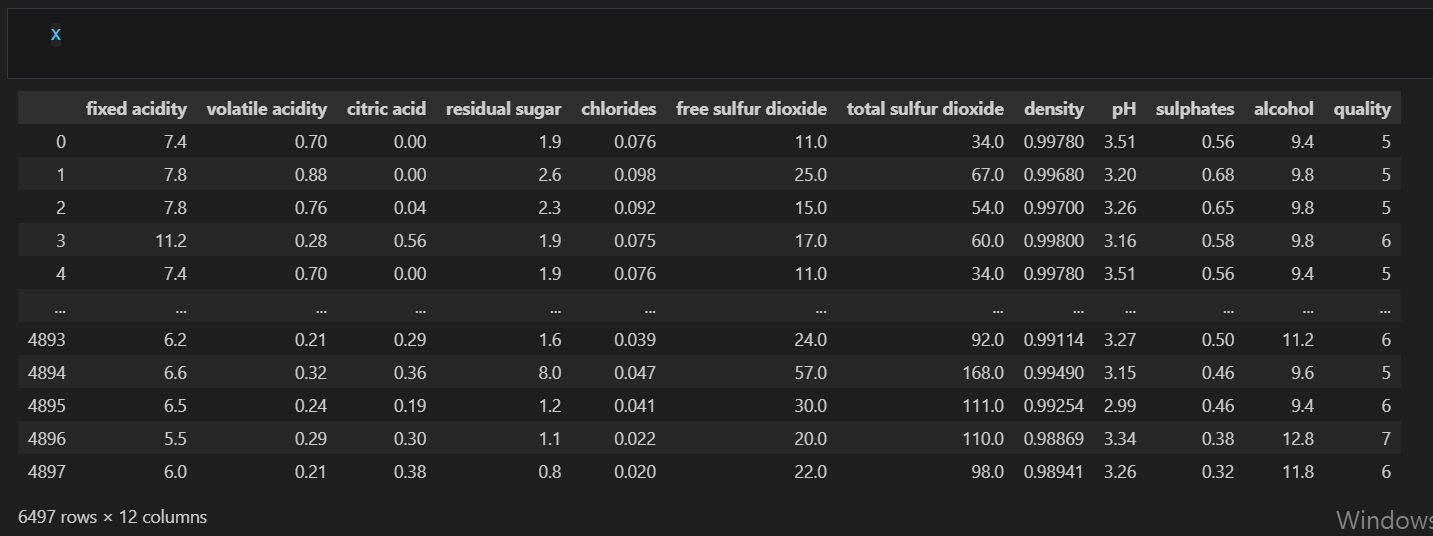Click the 6497 rows × 12 columns summary

click(x=113, y=517)
